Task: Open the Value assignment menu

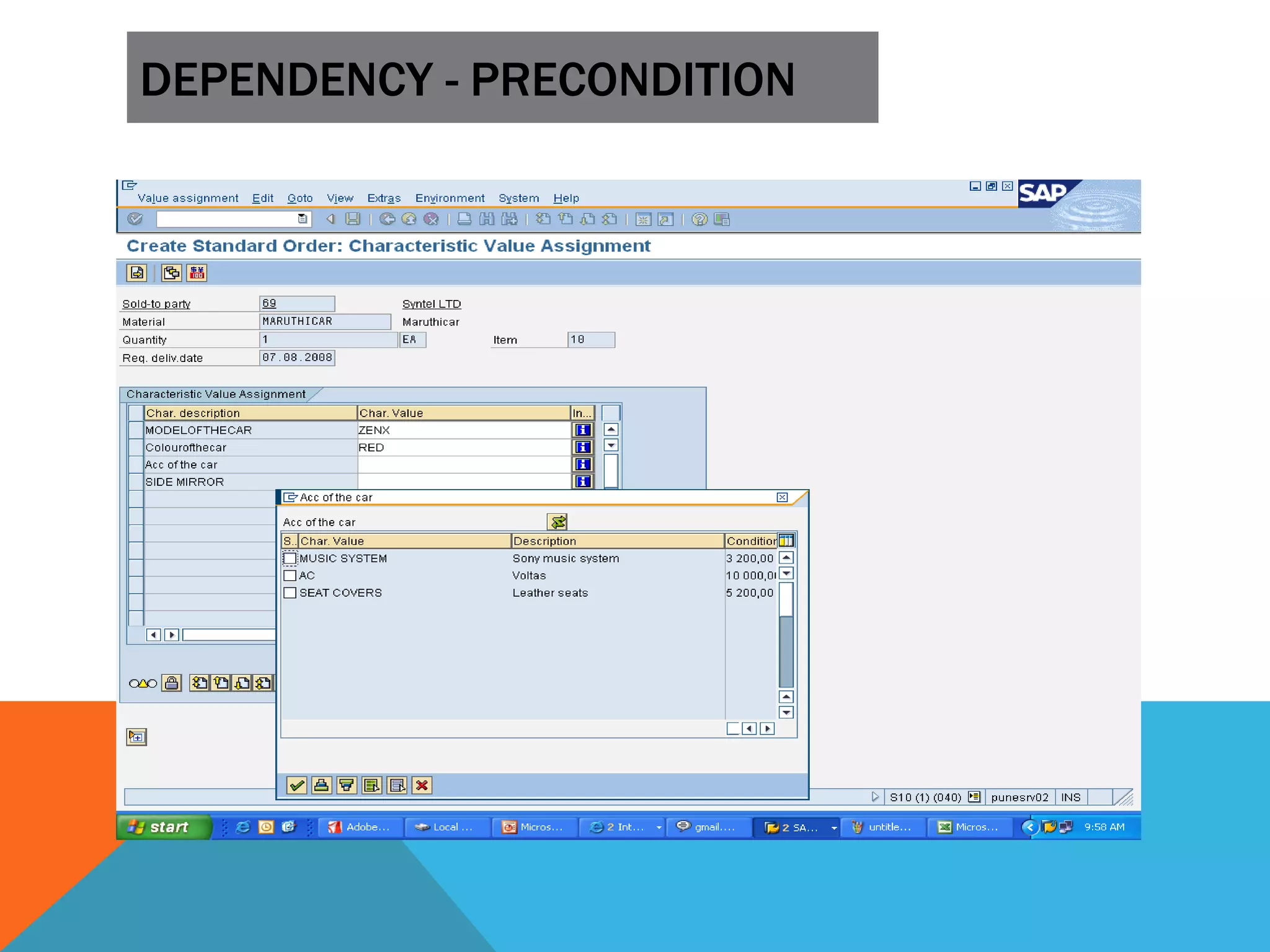Action: (188, 198)
